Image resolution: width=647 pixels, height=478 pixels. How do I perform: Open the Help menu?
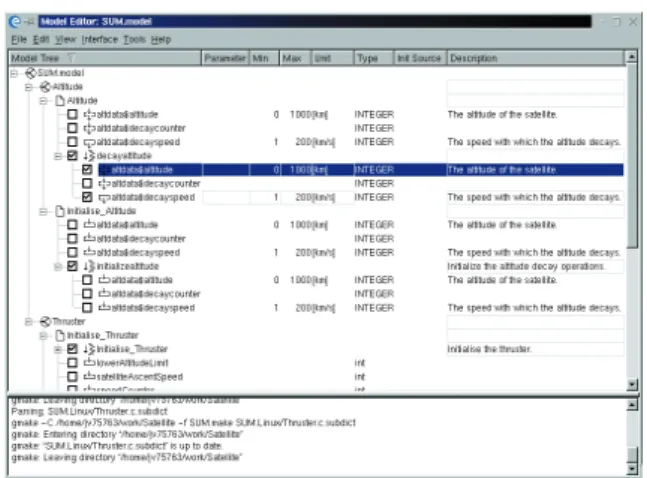pos(161,40)
